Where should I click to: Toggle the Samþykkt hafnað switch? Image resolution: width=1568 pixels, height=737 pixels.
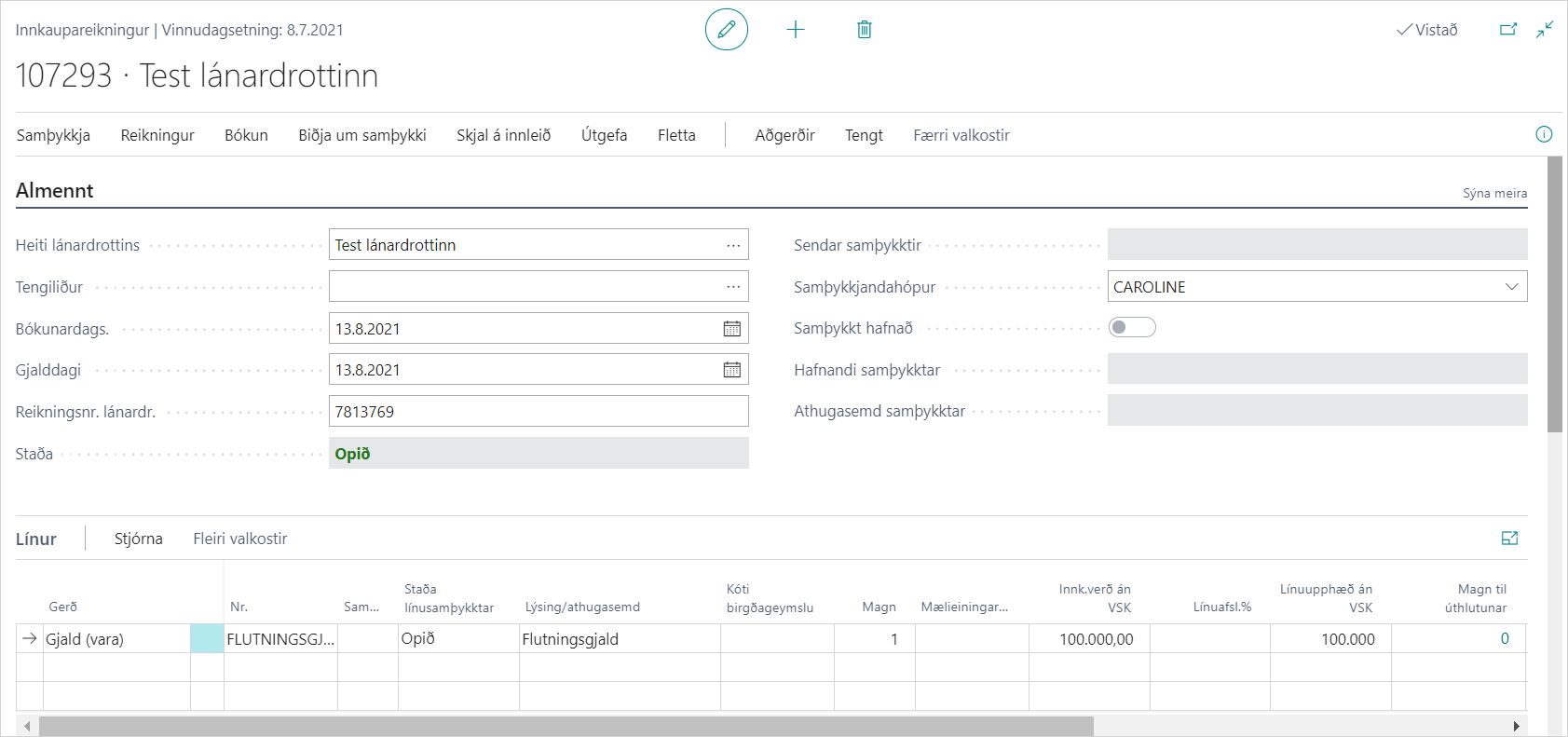pos(1132,327)
